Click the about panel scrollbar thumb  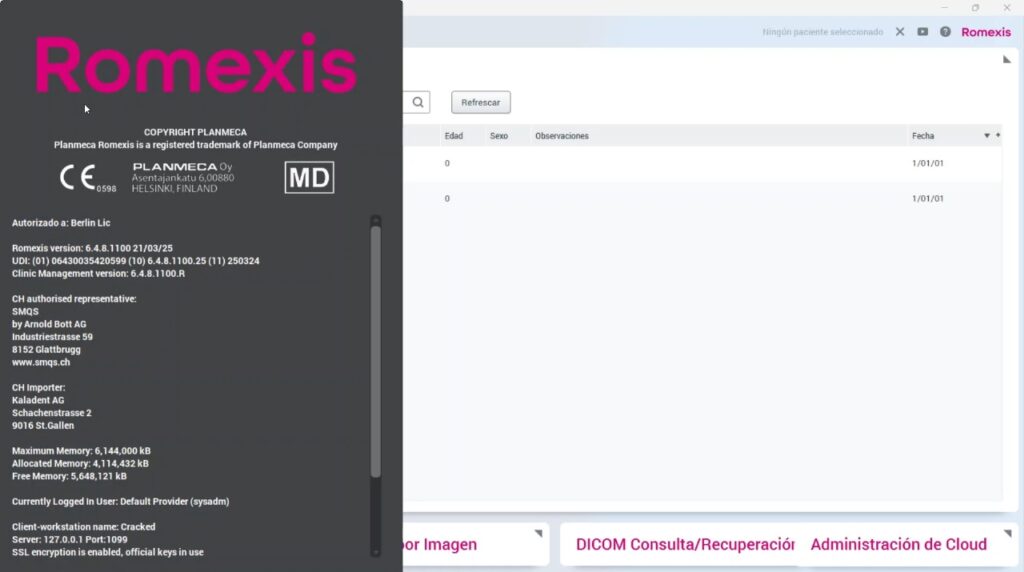click(x=376, y=352)
